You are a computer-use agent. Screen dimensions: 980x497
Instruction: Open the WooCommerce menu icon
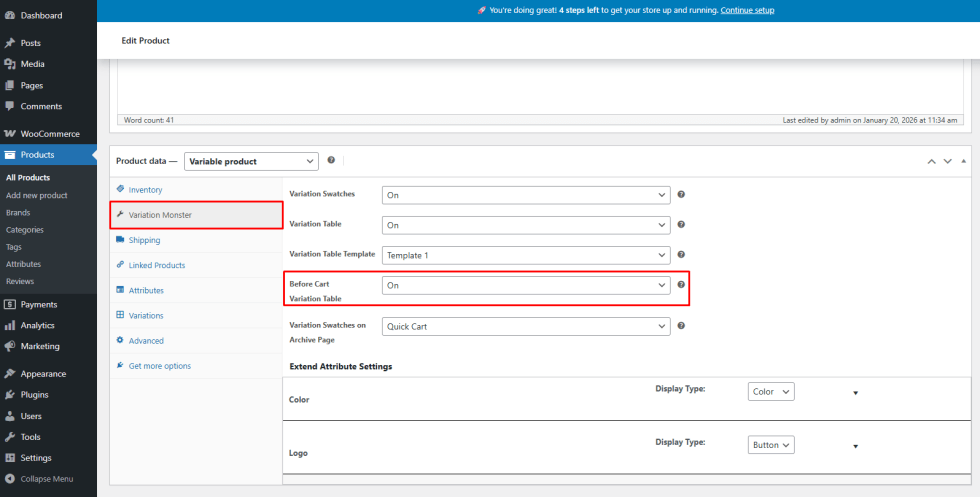10,134
